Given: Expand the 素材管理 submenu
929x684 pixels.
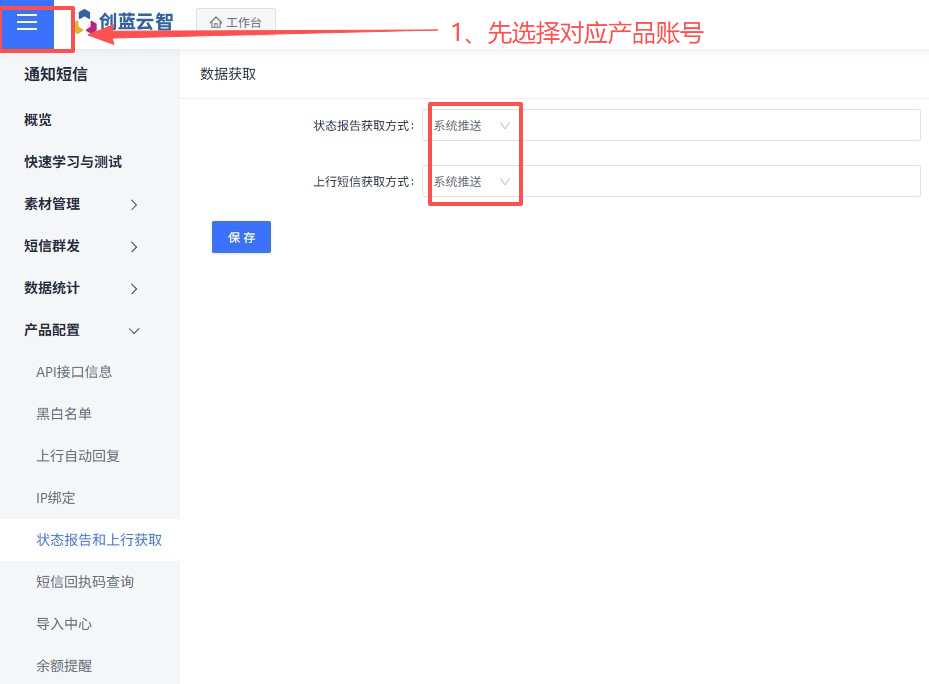Looking at the screenshot, I should point(82,204).
